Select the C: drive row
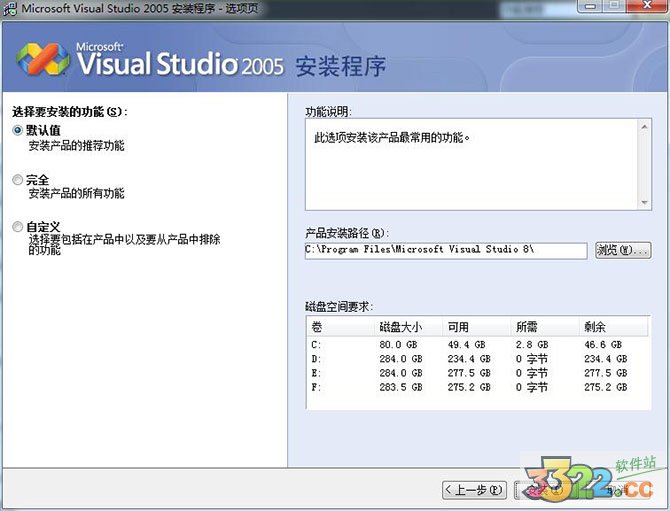This screenshot has height=511, width=670. coord(478,345)
